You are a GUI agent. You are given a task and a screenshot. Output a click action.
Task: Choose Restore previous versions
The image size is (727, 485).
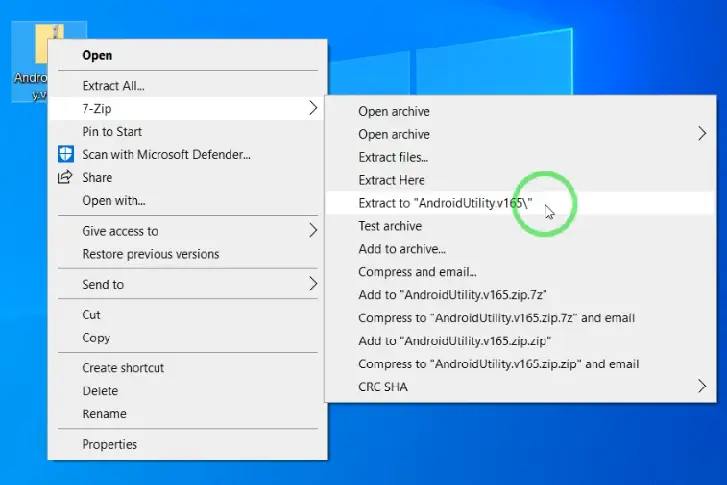click(187, 254)
